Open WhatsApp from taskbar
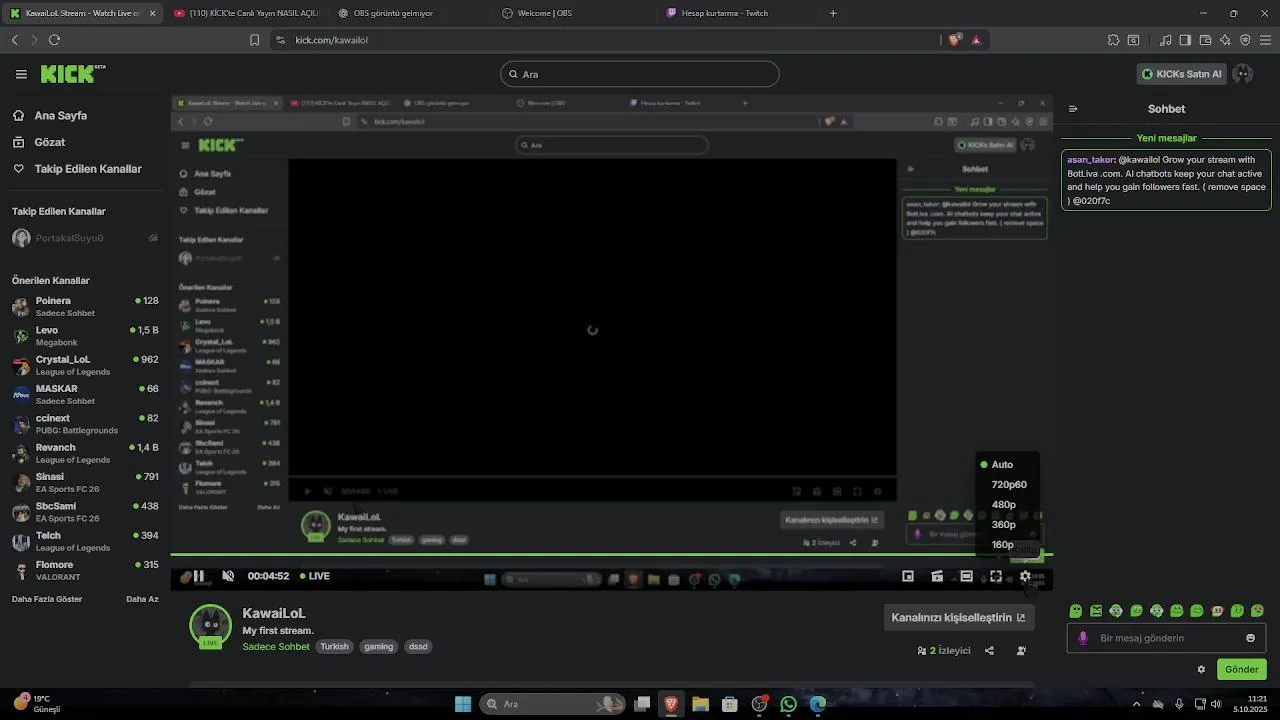The image size is (1280, 720). 789,704
